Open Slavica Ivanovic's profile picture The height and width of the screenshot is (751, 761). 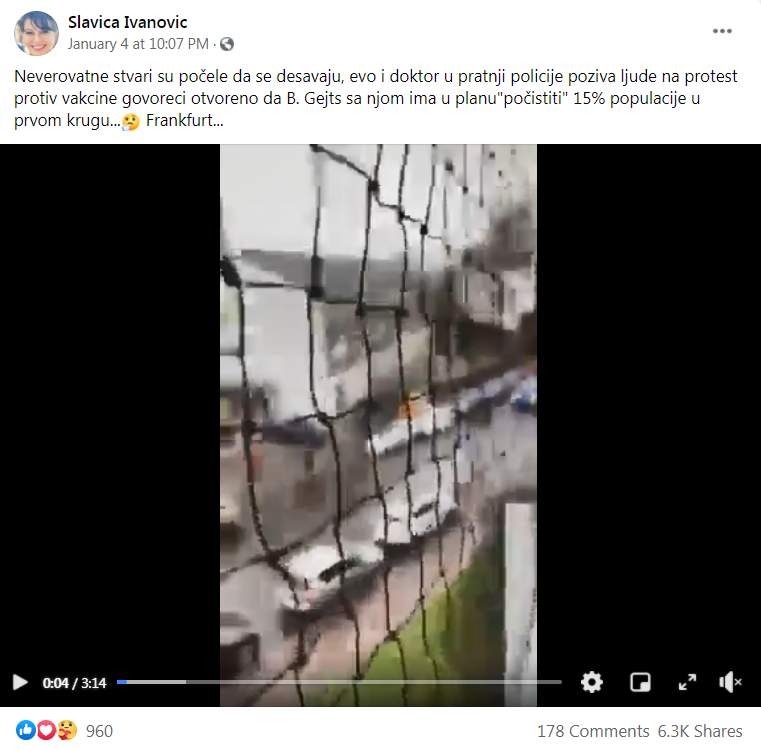tap(36, 33)
